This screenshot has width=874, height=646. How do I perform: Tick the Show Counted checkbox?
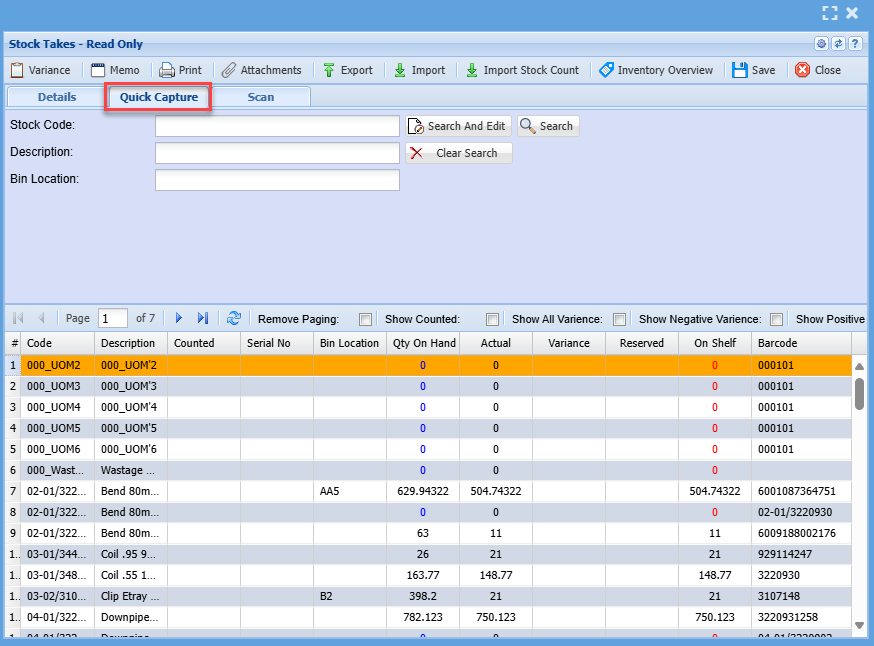(492, 319)
